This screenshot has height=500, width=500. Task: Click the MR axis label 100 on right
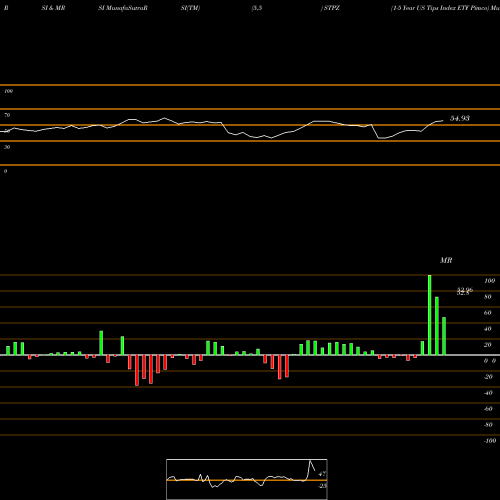pos(489,281)
